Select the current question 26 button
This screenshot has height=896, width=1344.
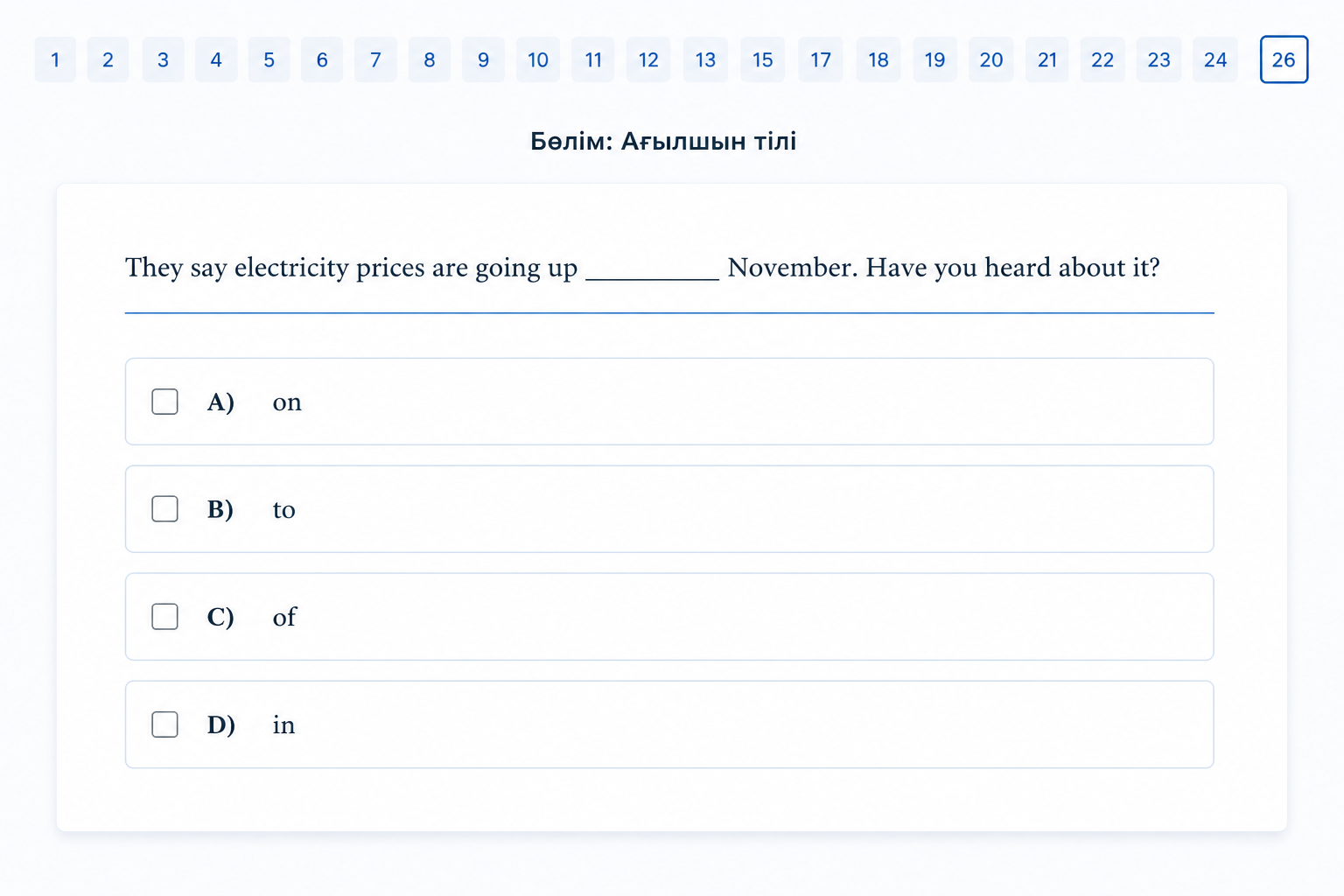pyautogui.click(x=1284, y=59)
